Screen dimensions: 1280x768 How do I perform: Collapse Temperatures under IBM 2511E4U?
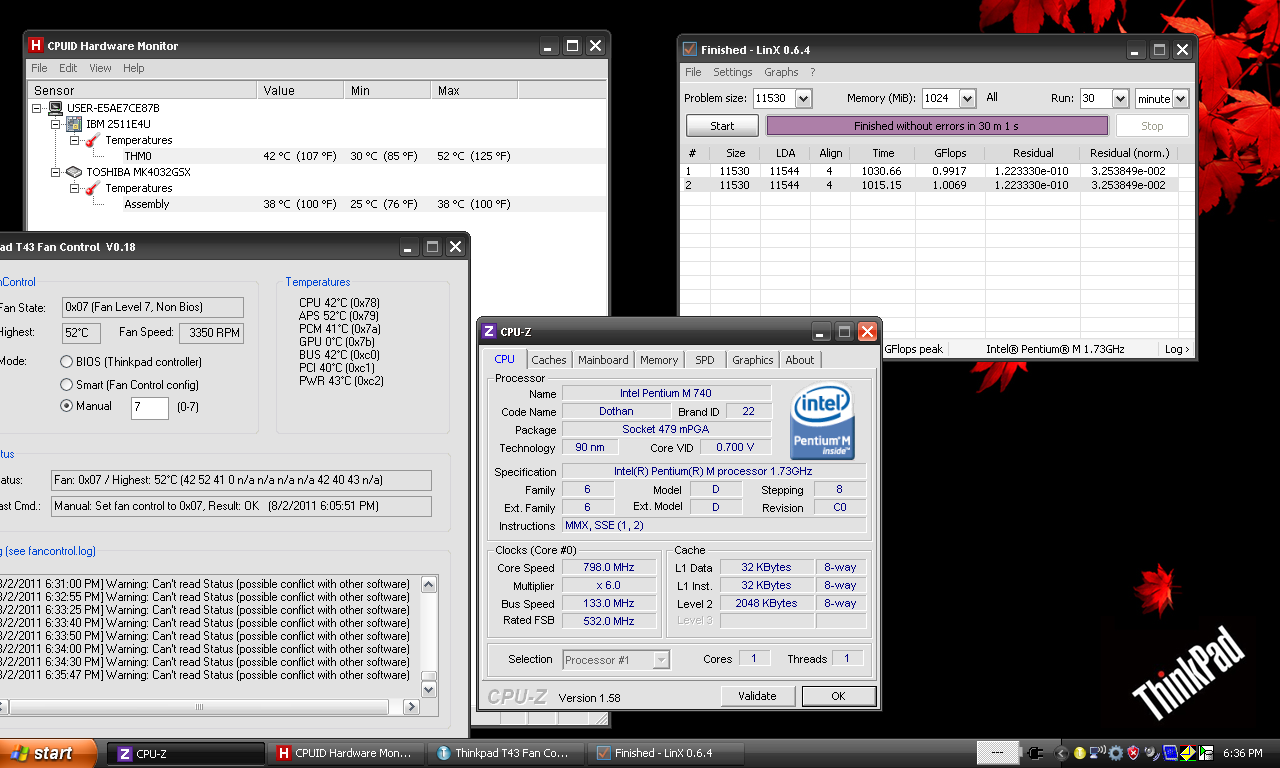coord(75,140)
